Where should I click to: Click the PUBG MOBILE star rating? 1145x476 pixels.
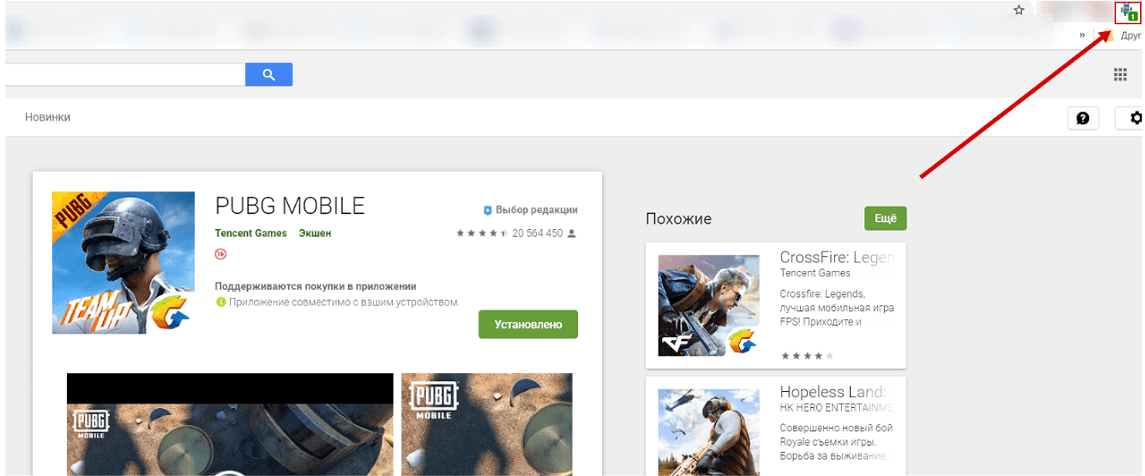pyautogui.click(x=482, y=233)
